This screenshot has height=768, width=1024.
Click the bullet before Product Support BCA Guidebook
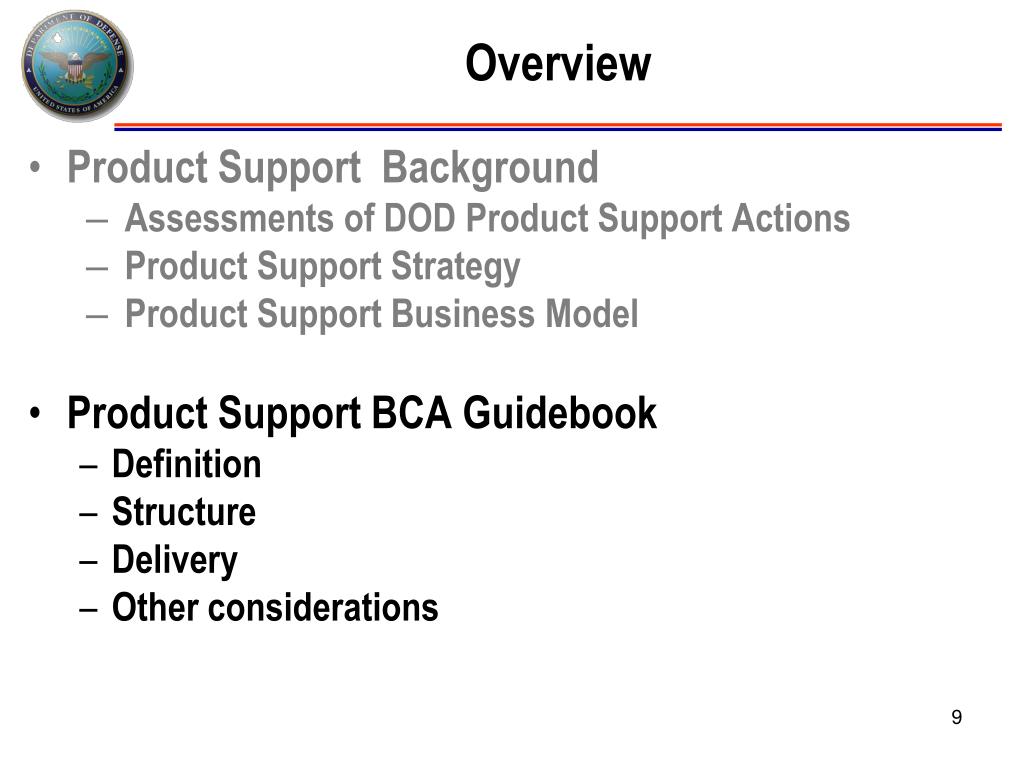pos(35,413)
